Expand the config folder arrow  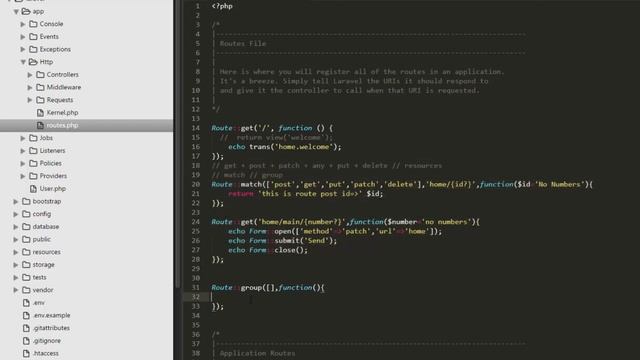click(16, 214)
